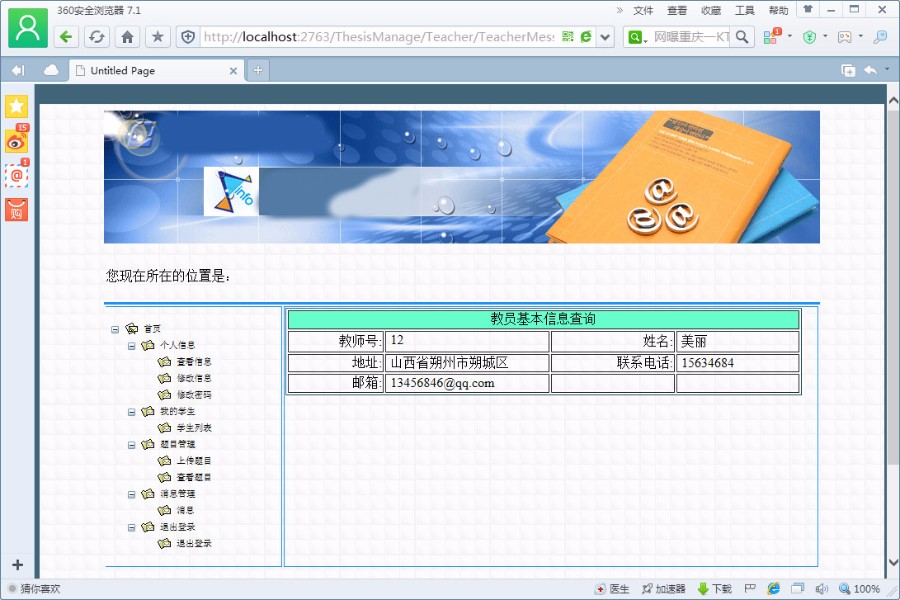Collapse the 消息管理 tree node
Viewport: 900px width, 600px height.
click(131, 494)
